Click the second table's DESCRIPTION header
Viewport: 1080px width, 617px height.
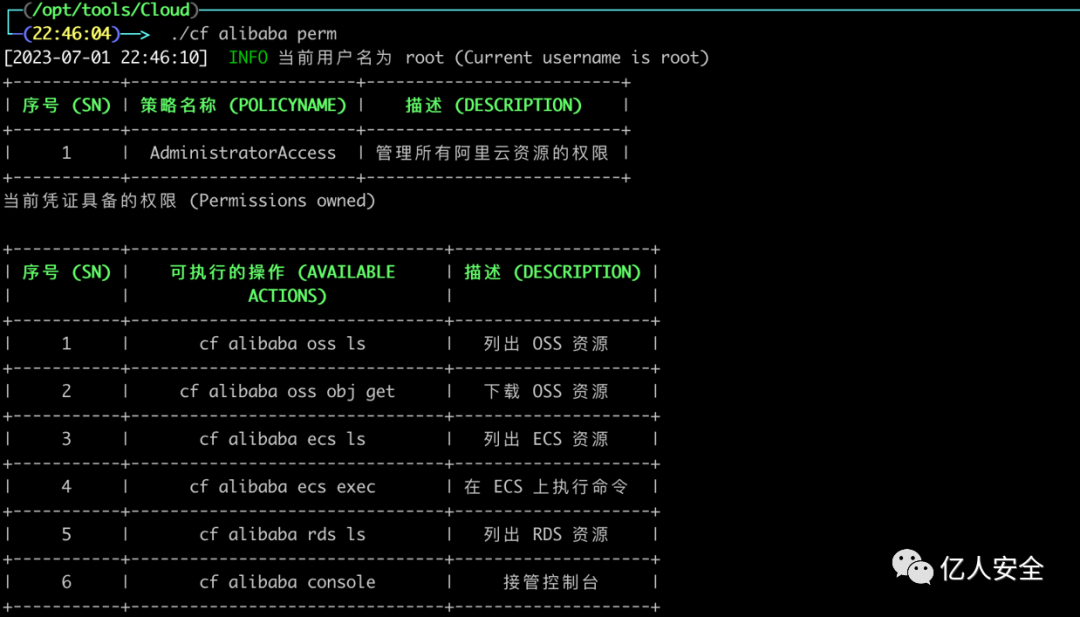tap(552, 272)
